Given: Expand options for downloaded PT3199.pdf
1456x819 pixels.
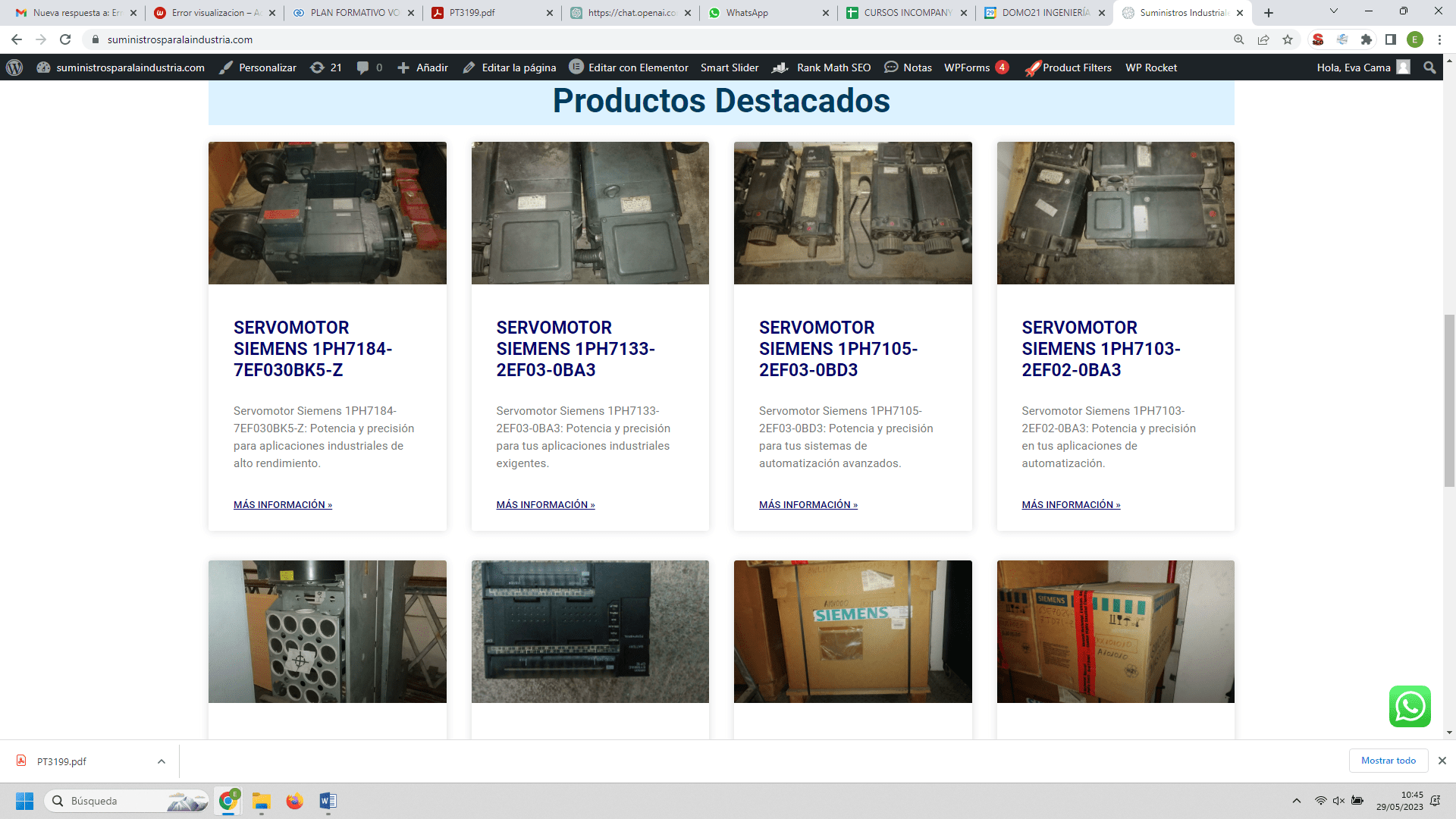Looking at the screenshot, I should (162, 761).
